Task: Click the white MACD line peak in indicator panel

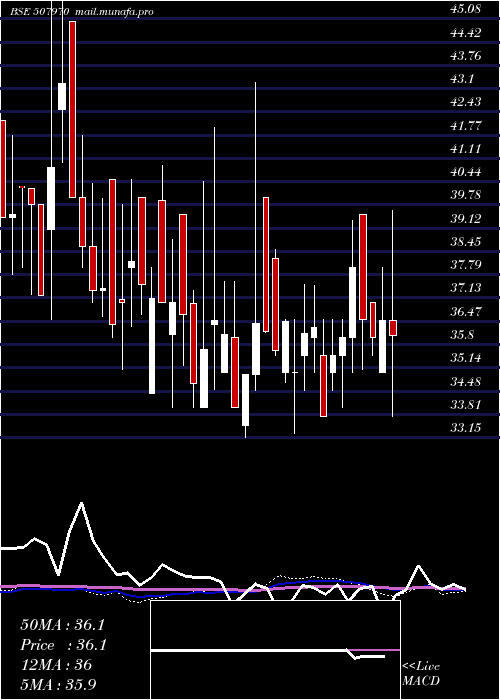Action: 81,503
